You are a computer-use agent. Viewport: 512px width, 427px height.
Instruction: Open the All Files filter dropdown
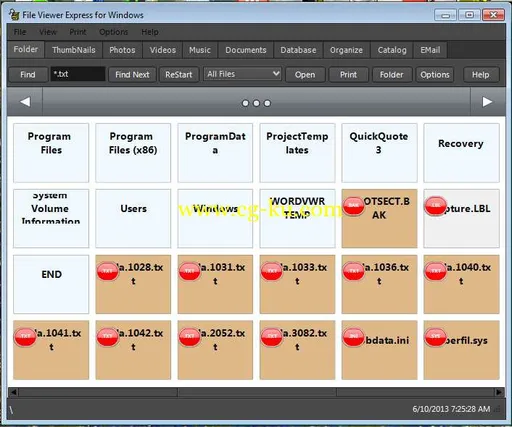pyautogui.click(x=242, y=74)
